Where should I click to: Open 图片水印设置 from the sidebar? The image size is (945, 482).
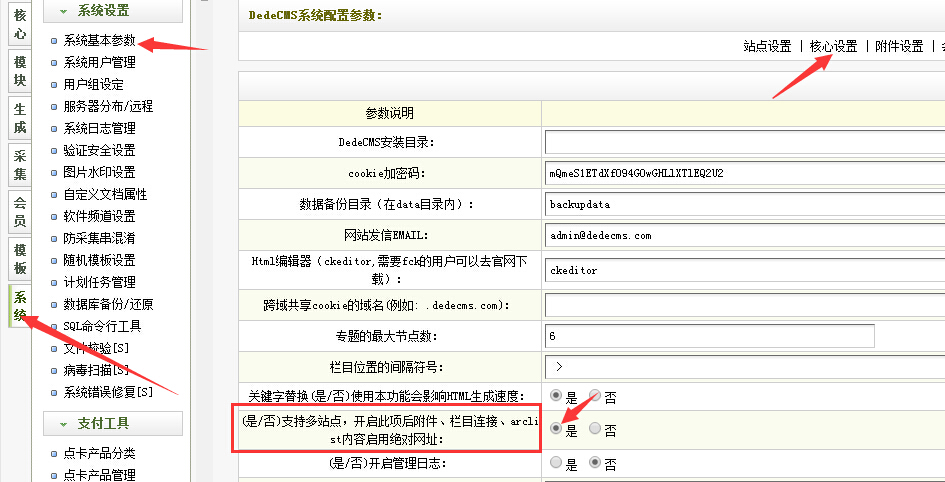coord(98,173)
